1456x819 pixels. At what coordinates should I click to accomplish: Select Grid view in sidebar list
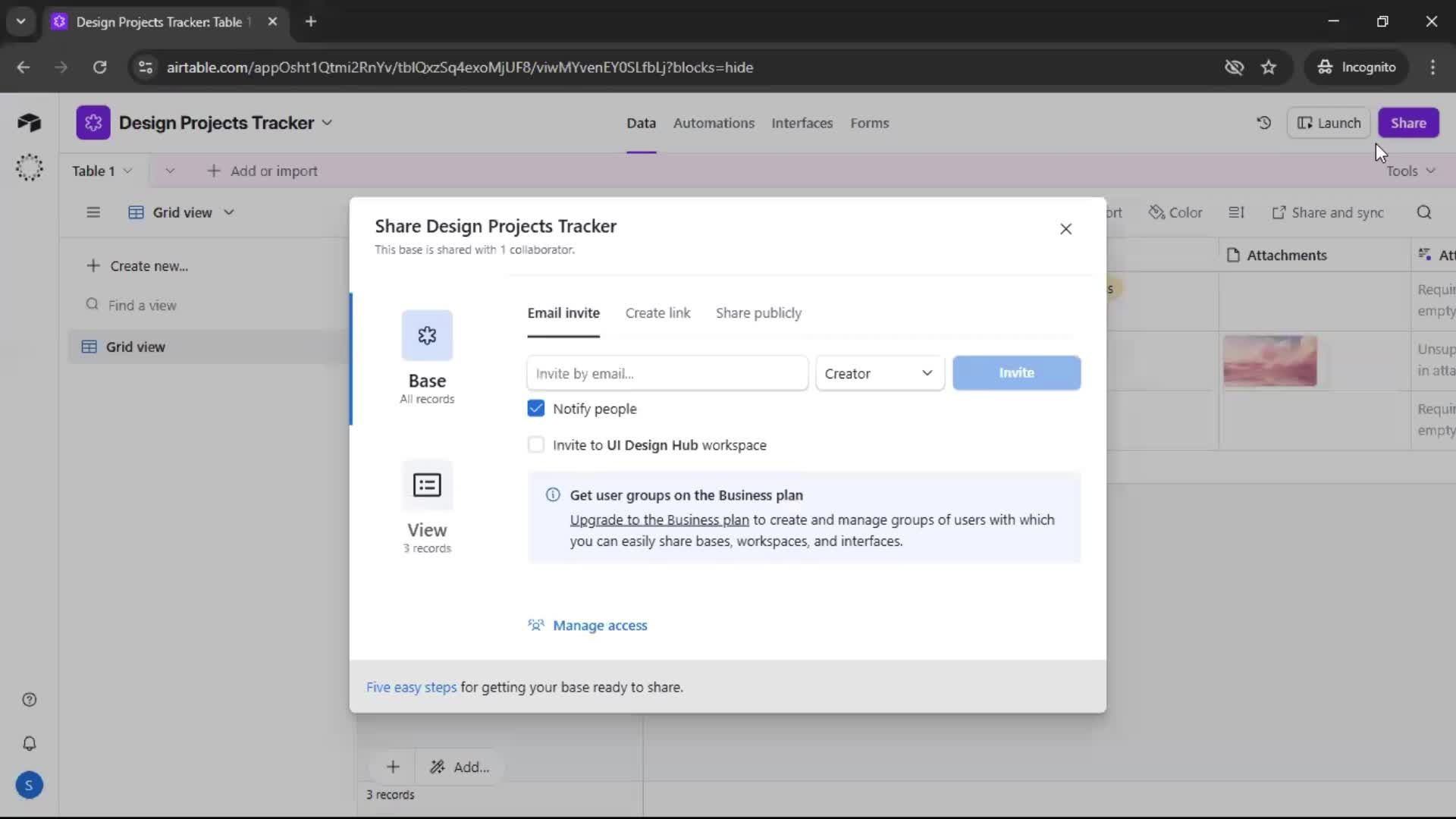click(208, 347)
